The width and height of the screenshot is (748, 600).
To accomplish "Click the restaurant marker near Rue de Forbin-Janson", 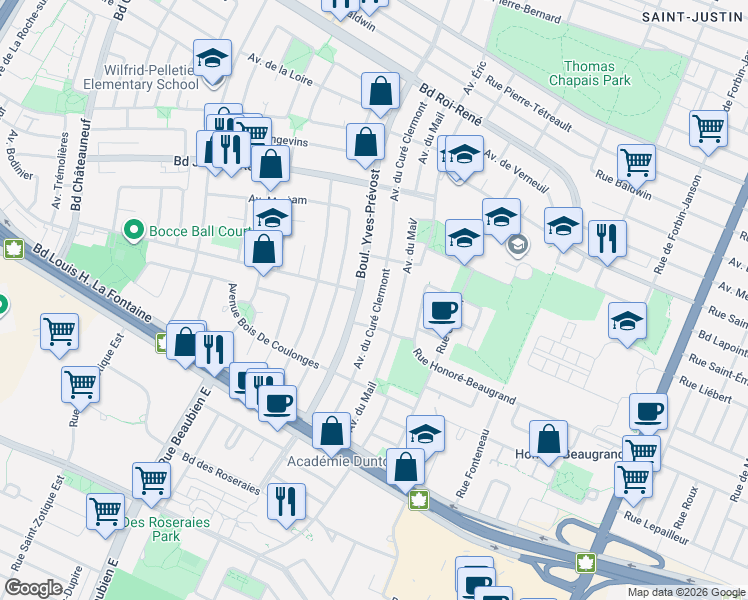I will click(x=607, y=240).
